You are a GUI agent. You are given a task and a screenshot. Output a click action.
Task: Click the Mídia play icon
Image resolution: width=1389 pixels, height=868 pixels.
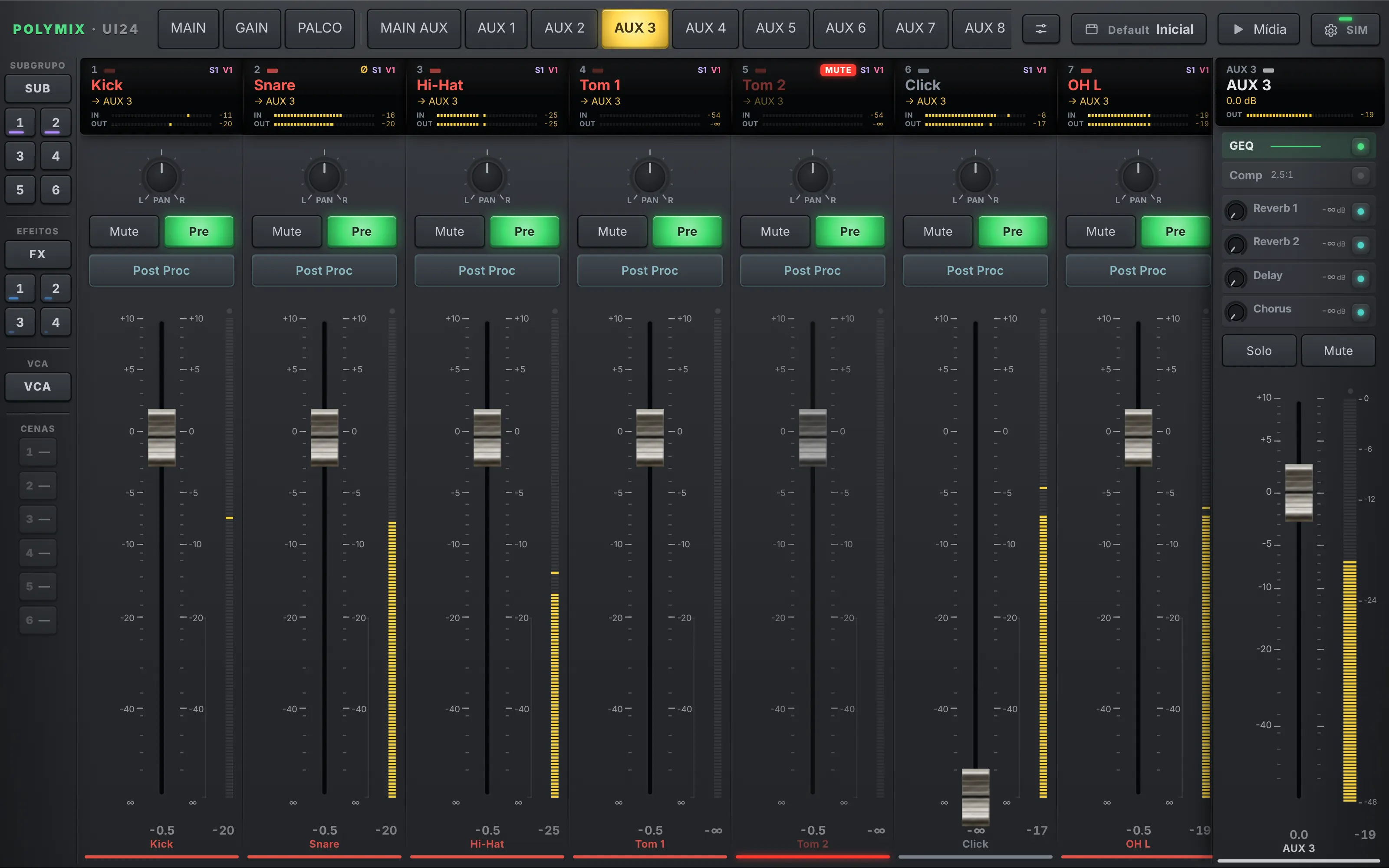click(x=1238, y=29)
